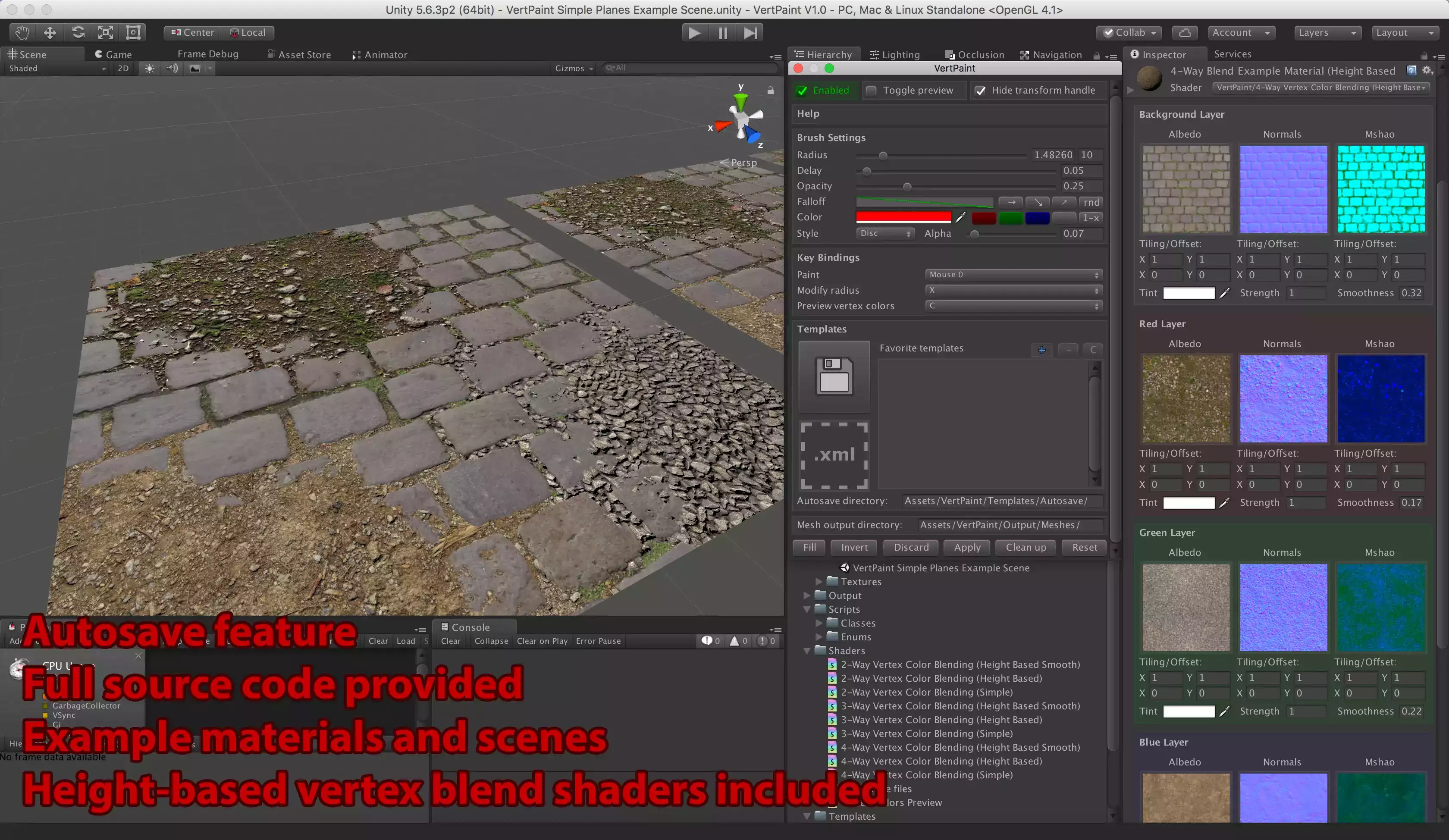Add favorite template with plus icon
Screen dimensions: 1449x840
pyautogui.click(x=1041, y=350)
